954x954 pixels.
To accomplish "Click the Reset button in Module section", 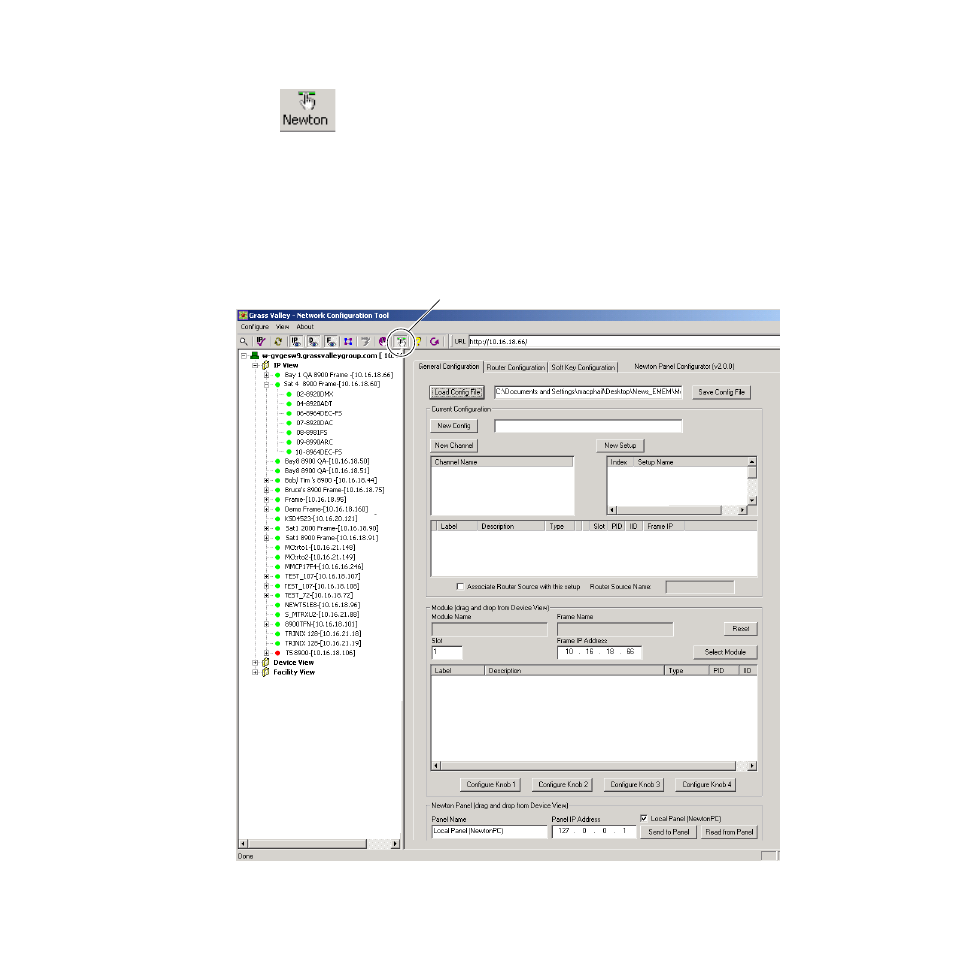I will coord(740,628).
